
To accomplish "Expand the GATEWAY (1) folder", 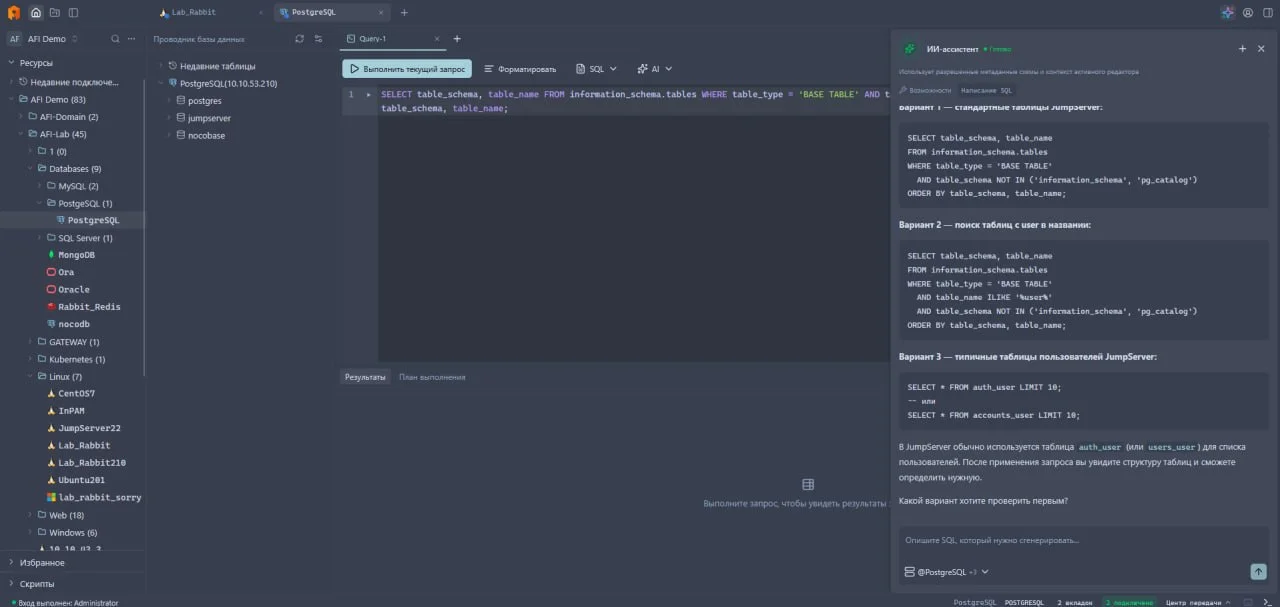I will coord(30,342).
